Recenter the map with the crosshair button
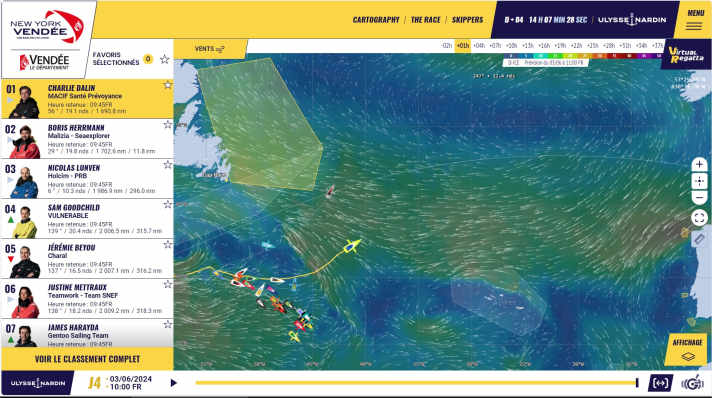 699,181
